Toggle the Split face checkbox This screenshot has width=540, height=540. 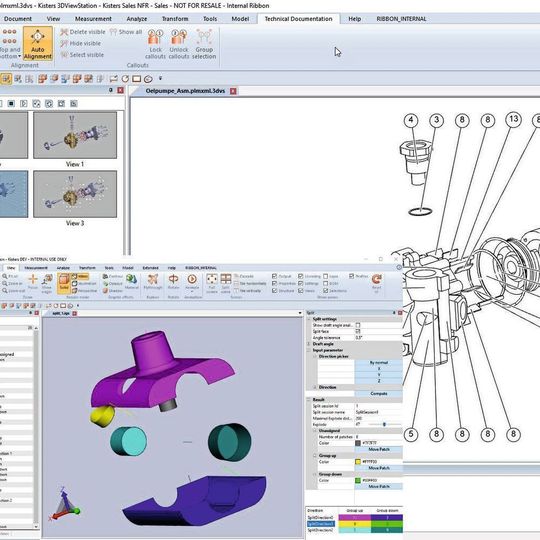point(358,331)
